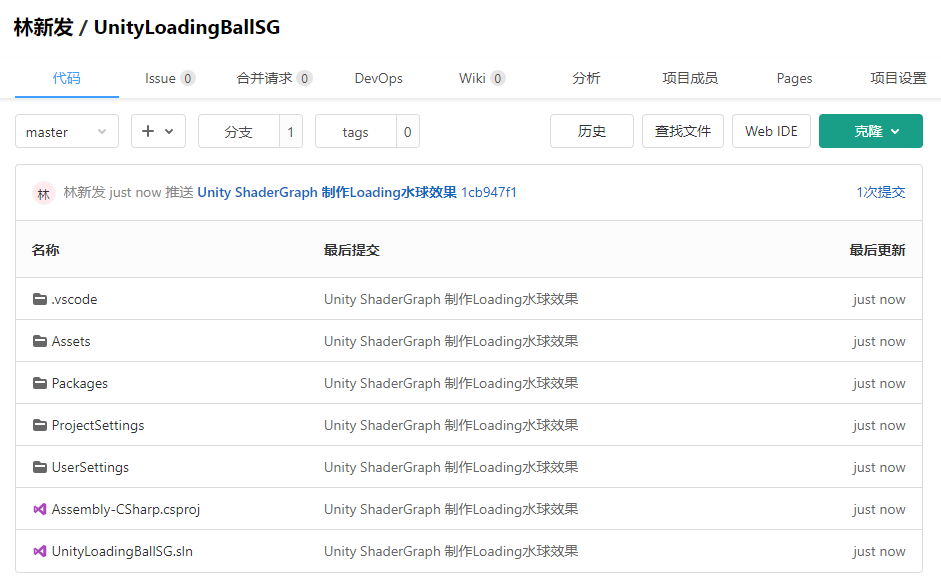Click the UnityLoadingBallSG.sln row commit message
Image resolution: width=941 pixels, height=582 pixels.
point(451,551)
